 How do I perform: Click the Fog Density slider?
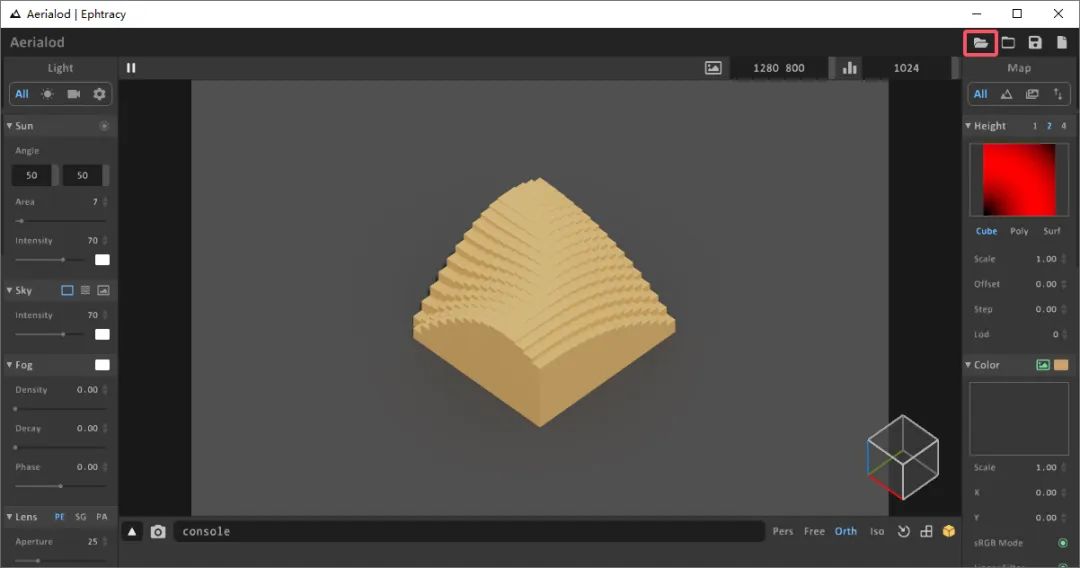(x=61, y=409)
